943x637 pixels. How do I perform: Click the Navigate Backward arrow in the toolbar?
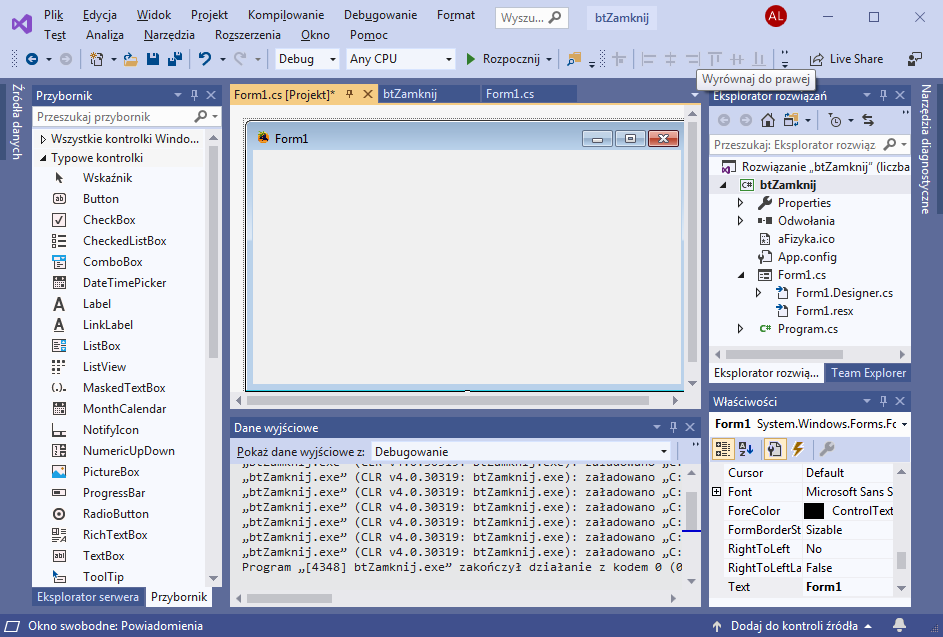point(32,59)
